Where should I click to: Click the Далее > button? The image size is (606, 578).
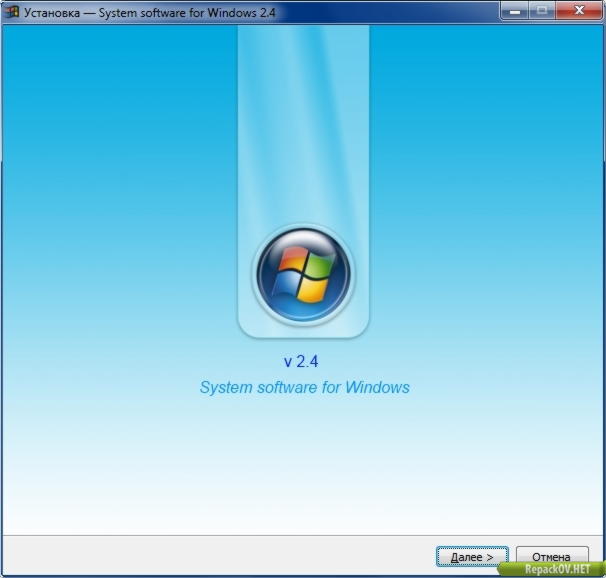point(472,556)
